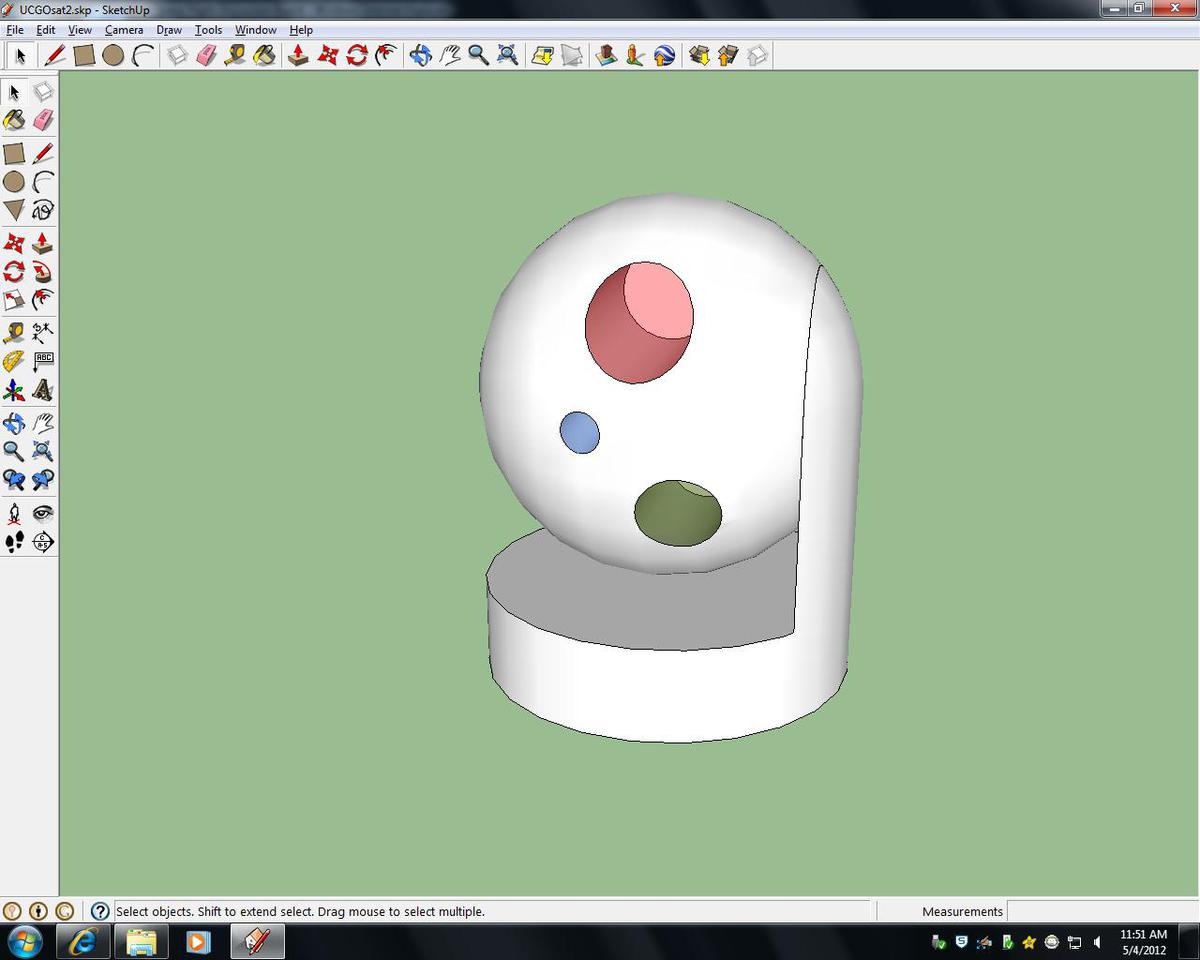Click the Measurements input box
This screenshot has height=960, width=1200.
tap(1102, 911)
